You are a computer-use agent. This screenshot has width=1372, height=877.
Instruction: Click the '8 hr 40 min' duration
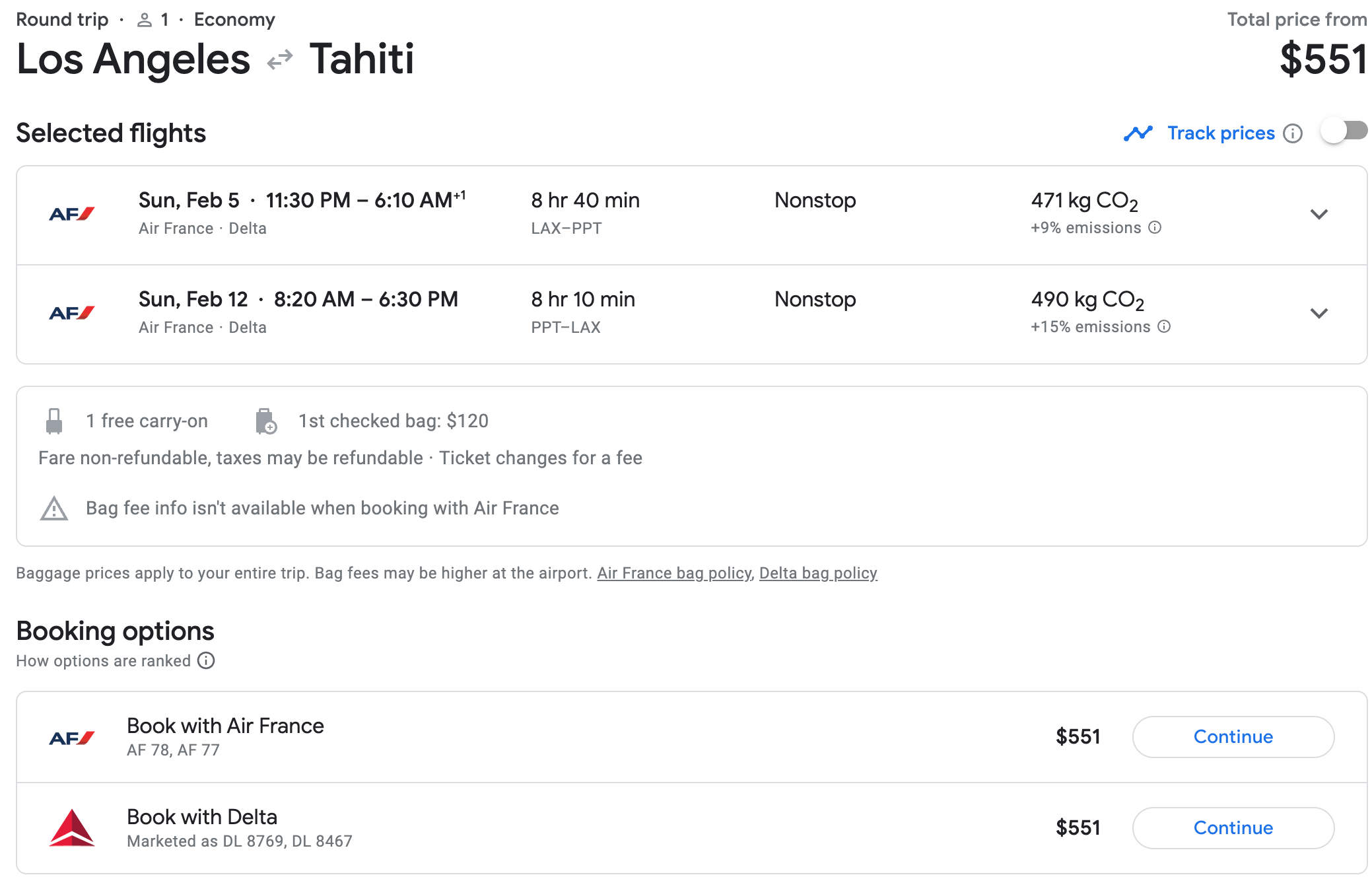pos(585,200)
